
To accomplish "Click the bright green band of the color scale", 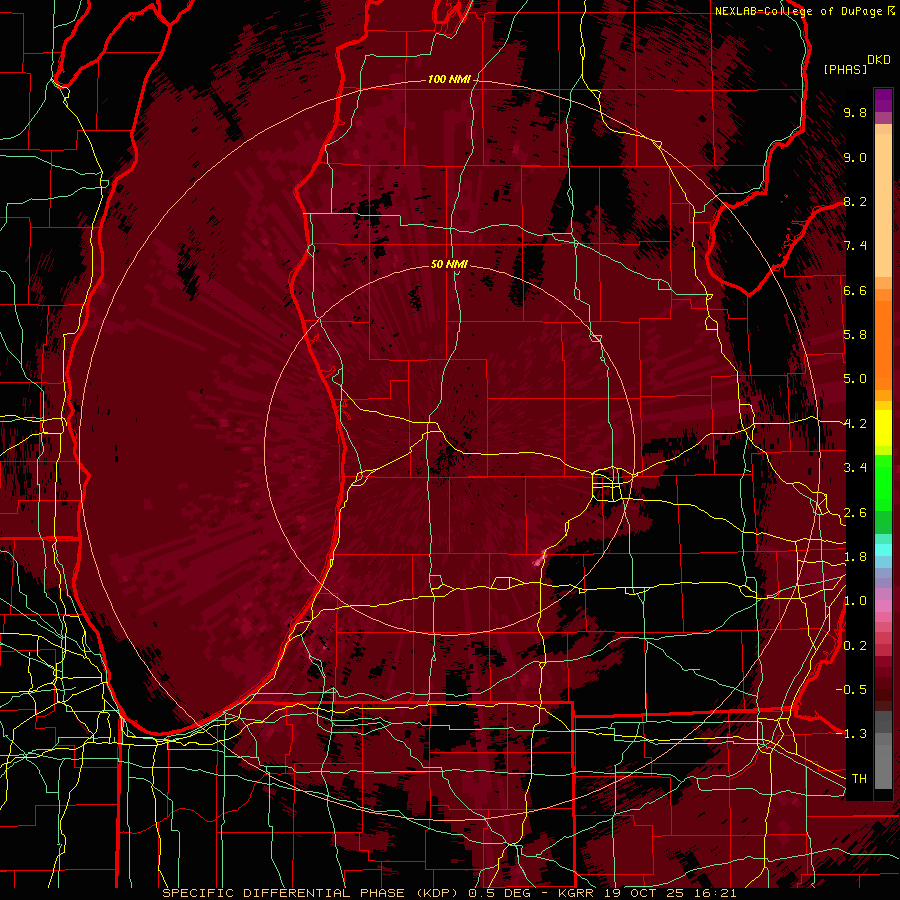I will [x=883, y=482].
